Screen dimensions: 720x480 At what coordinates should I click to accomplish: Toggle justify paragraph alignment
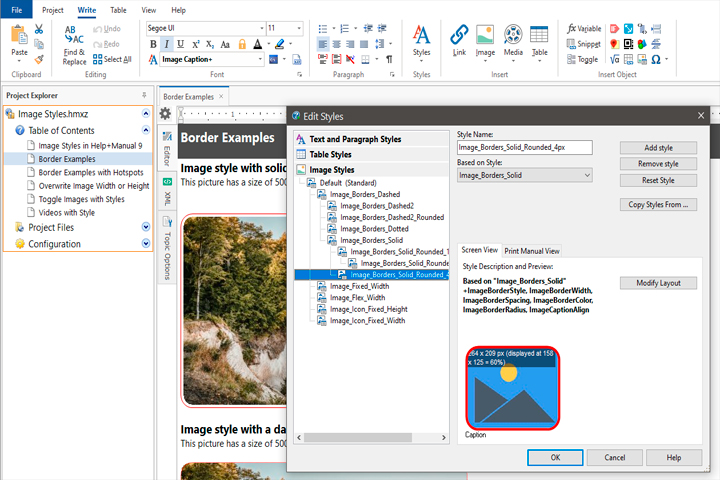364,44
